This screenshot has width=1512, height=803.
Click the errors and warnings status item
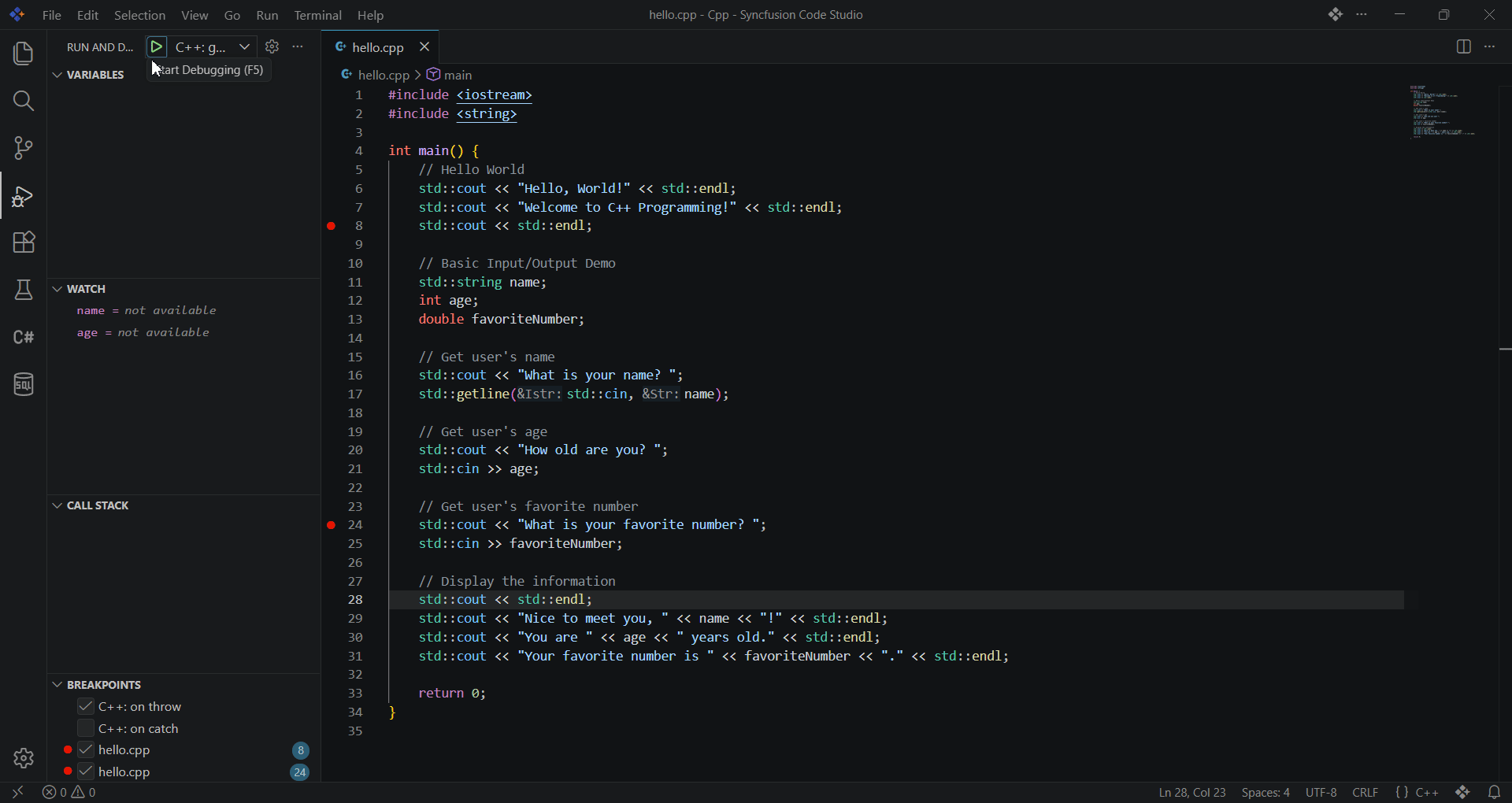point(69,792)
